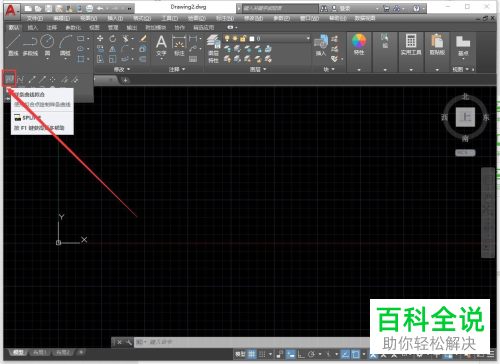
Task: Open the Clipboard (剪贴板) panel icon
Action: point(437,45)
